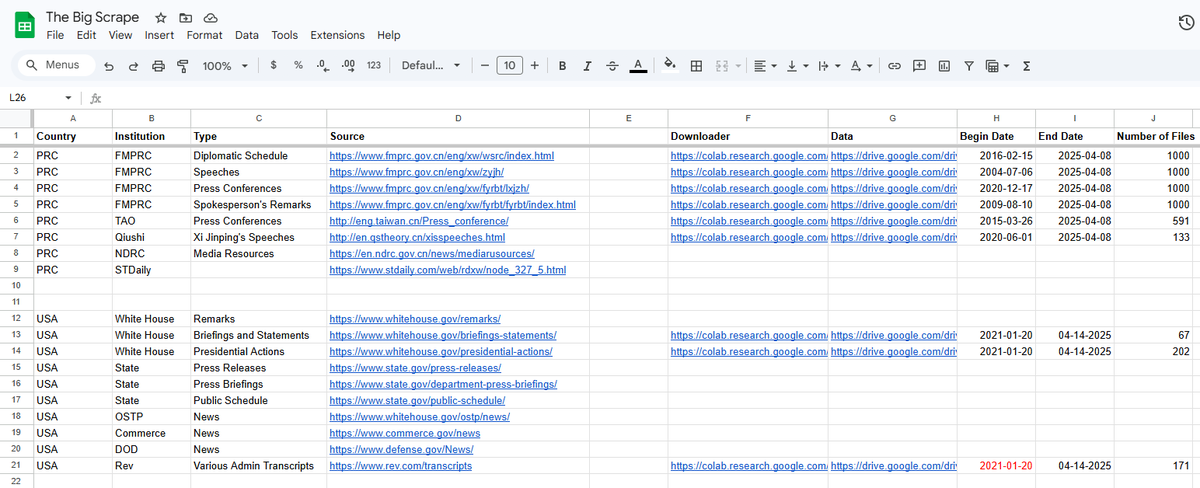Viewport: 1200px width, 488px height.
Task: Increase decimal places
Action: 348,66
